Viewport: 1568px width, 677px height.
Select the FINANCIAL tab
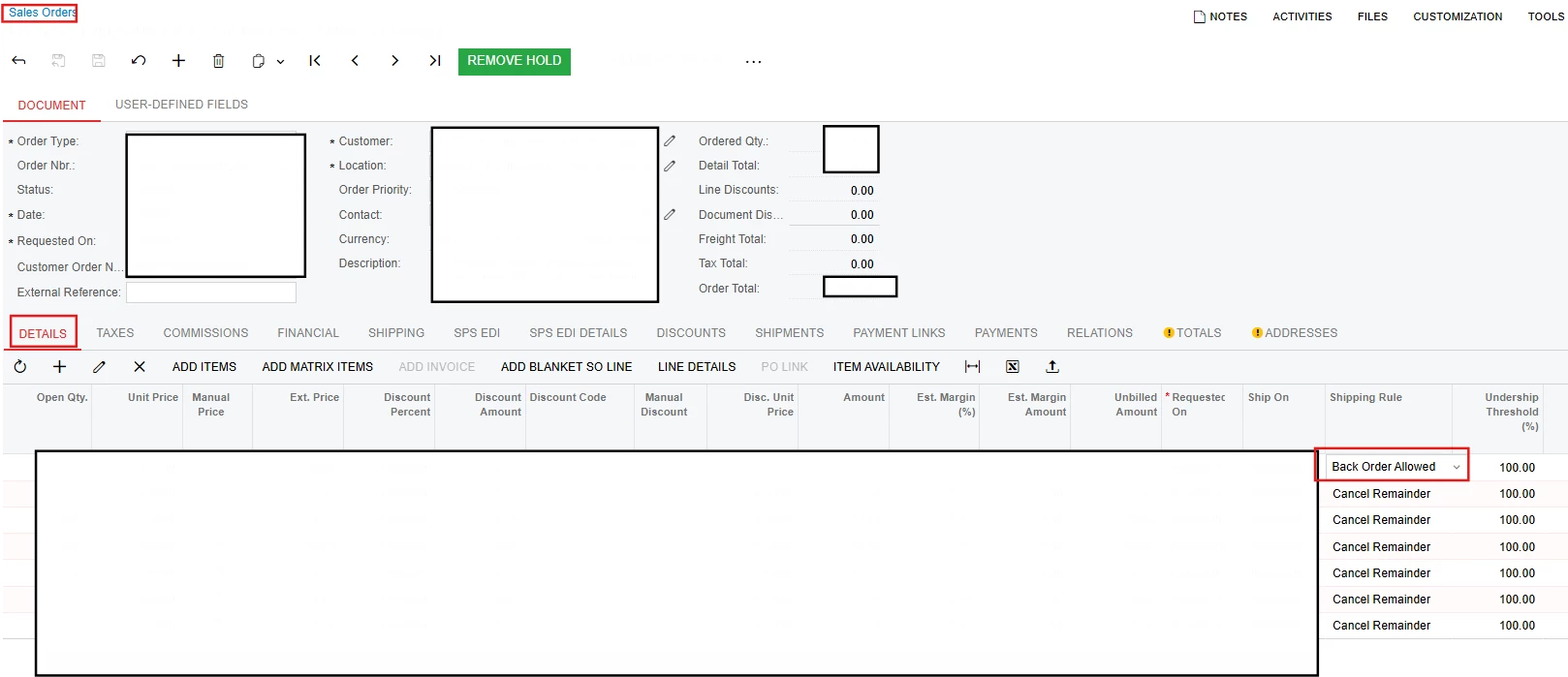308,333
